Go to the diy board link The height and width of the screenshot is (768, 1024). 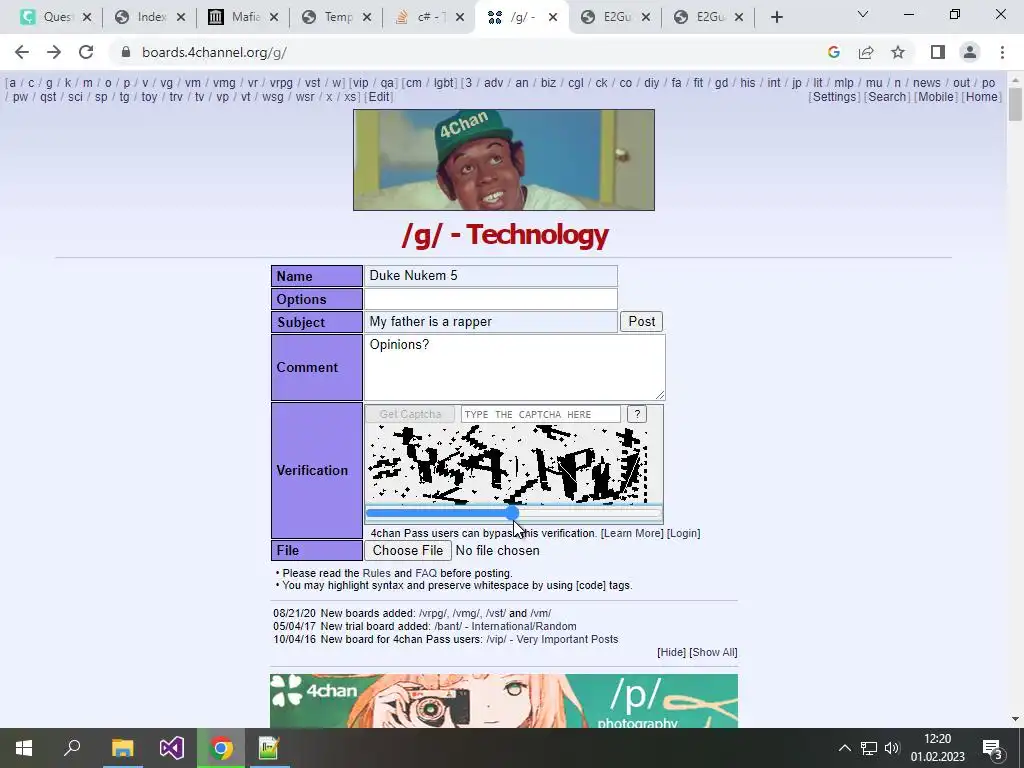pyautogui.click(x=652, y=83)
